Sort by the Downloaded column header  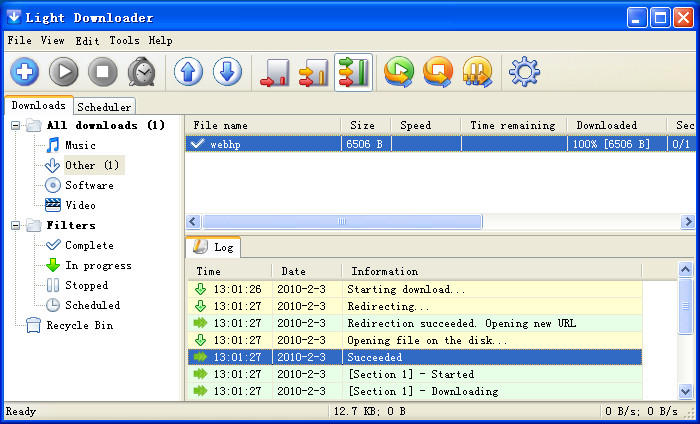617,125
